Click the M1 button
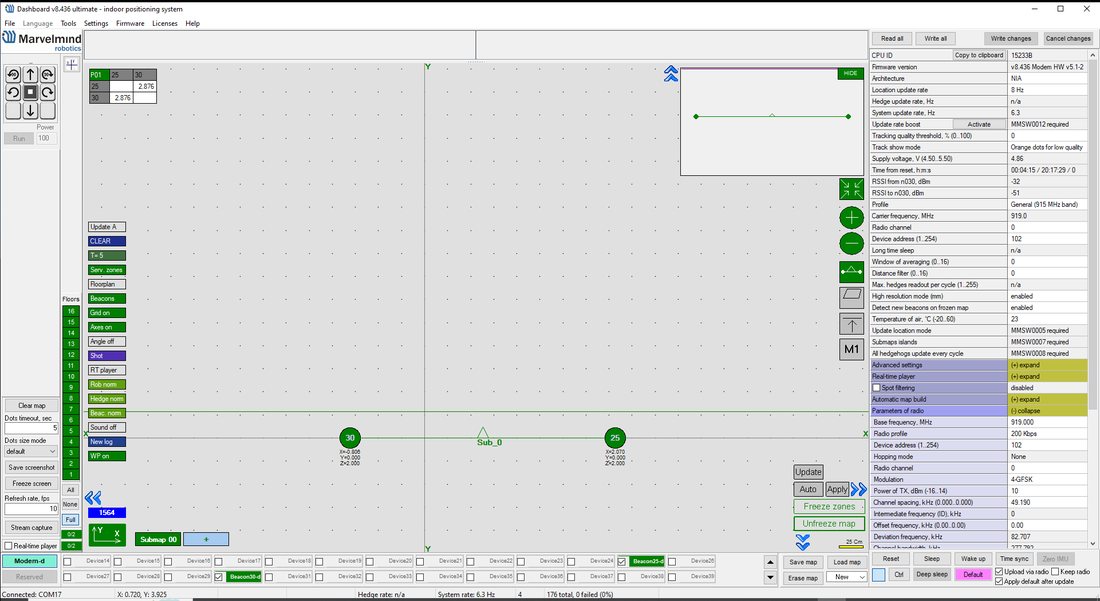Screen dimensions: 1100x601 point(852,349)
